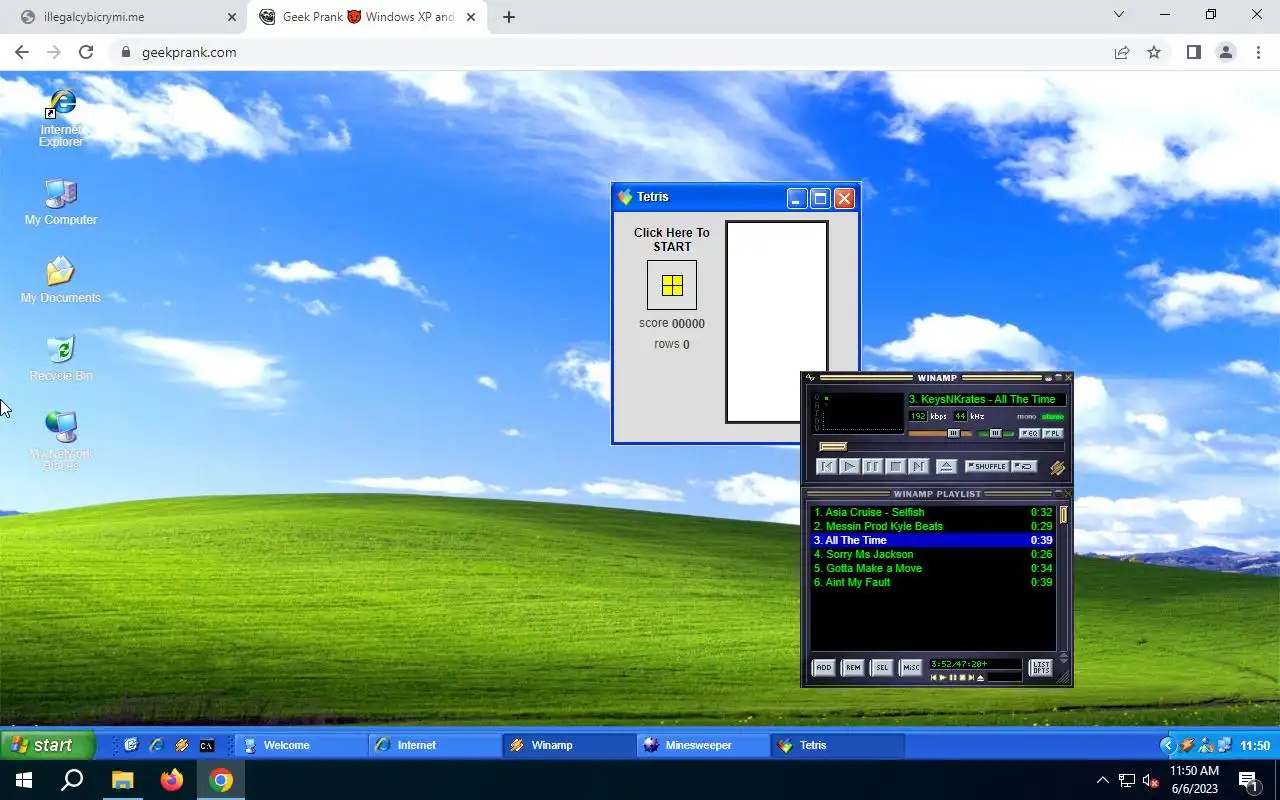This screenshot has width=1280, height=800.
Task: Share this page via Chrome icon
Action: tap(1122, 52)
